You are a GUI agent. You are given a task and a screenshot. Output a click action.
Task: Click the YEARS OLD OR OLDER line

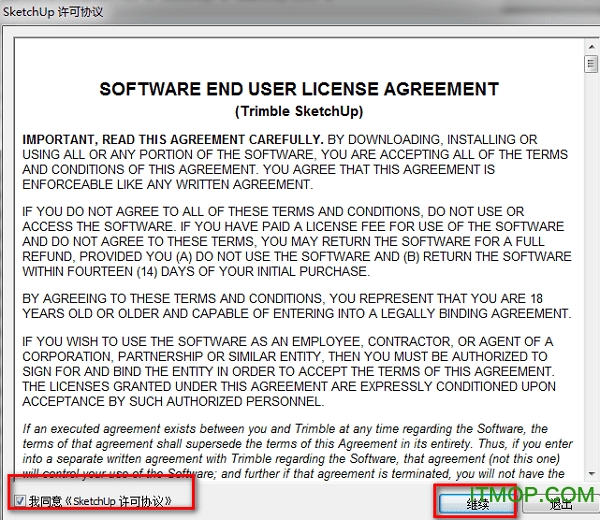(296, 314)
